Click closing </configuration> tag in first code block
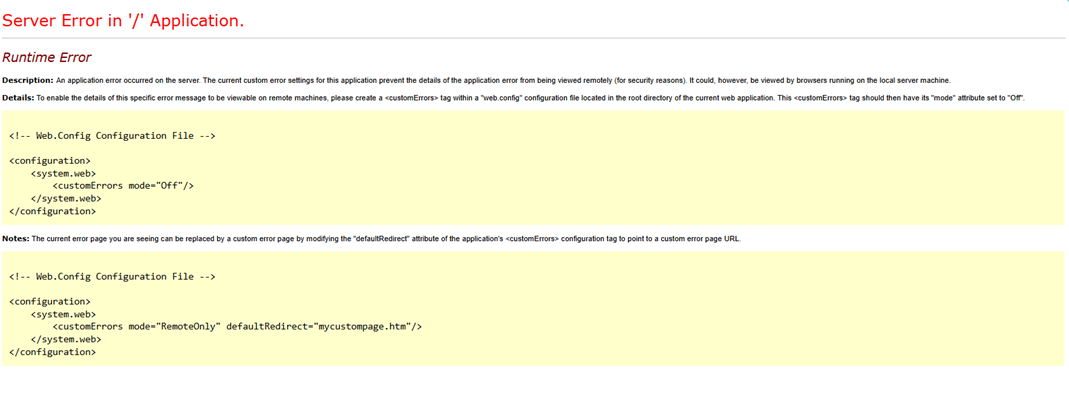The height and width of the screenshot is (413, 1069). [53, 211]
